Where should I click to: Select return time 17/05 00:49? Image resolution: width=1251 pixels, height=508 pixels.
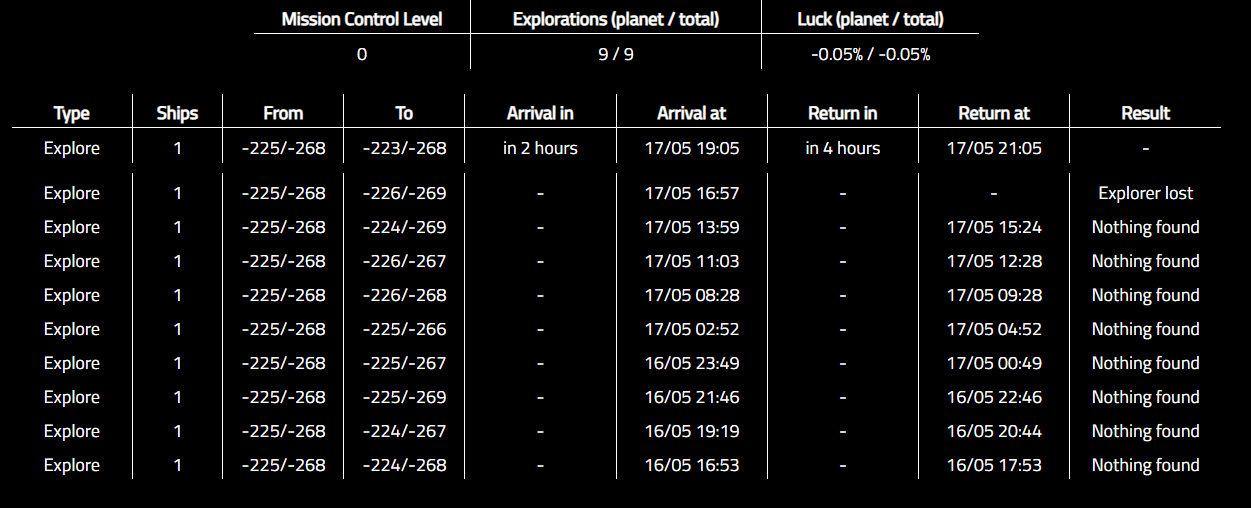[994, 363]
